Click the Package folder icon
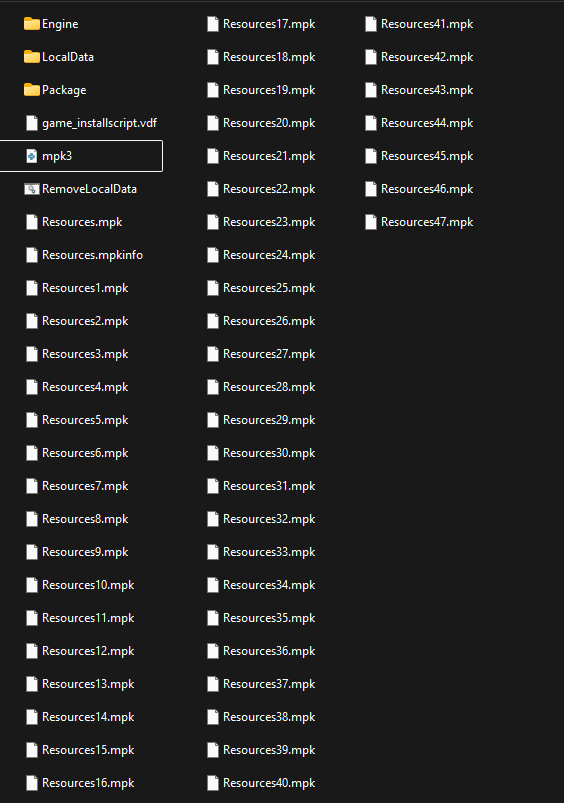 coord(32,90)
